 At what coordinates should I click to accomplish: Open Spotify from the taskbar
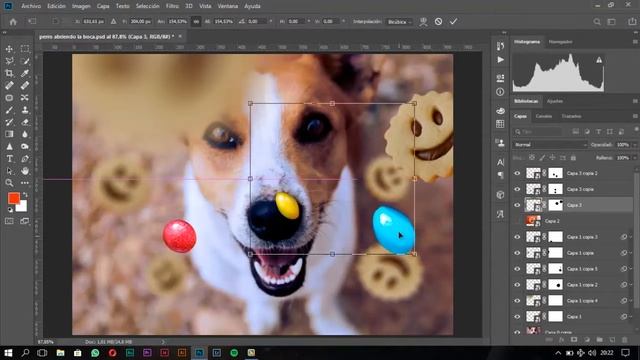click(234, 353)
